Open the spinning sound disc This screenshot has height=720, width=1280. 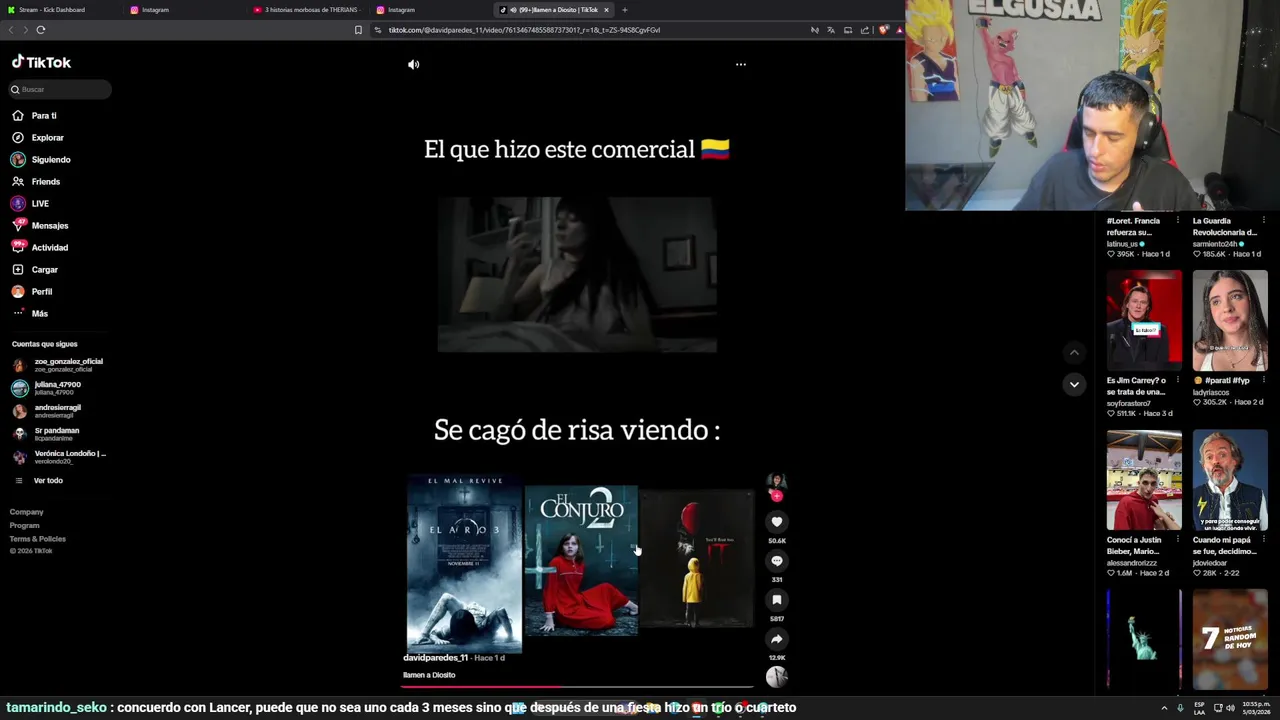pyautogui.click(x=777, y=677)
